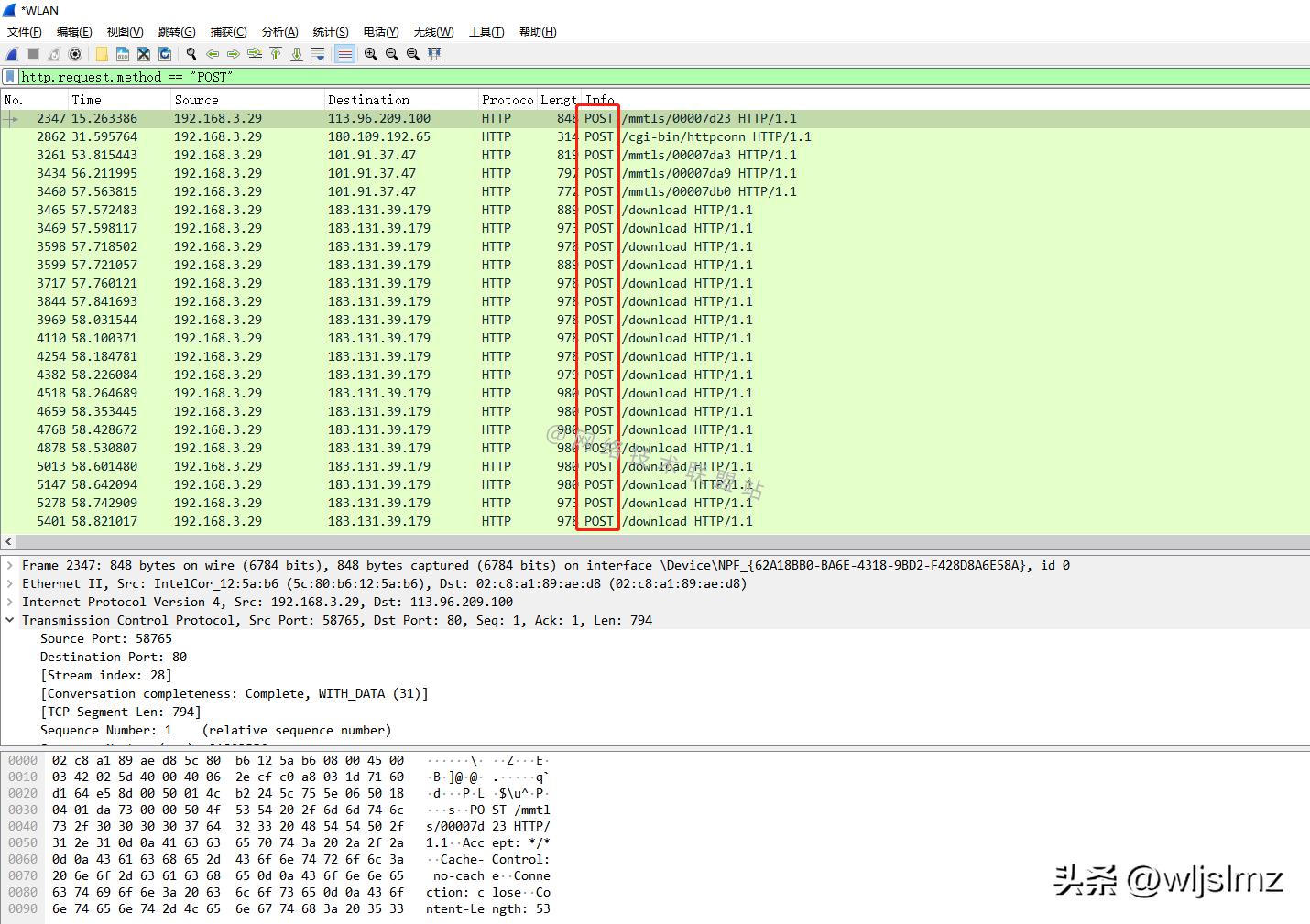Screen dimensions: 1310x924
Task: Collapse the Transmission Control Protocol section
Action: point(10,621)
